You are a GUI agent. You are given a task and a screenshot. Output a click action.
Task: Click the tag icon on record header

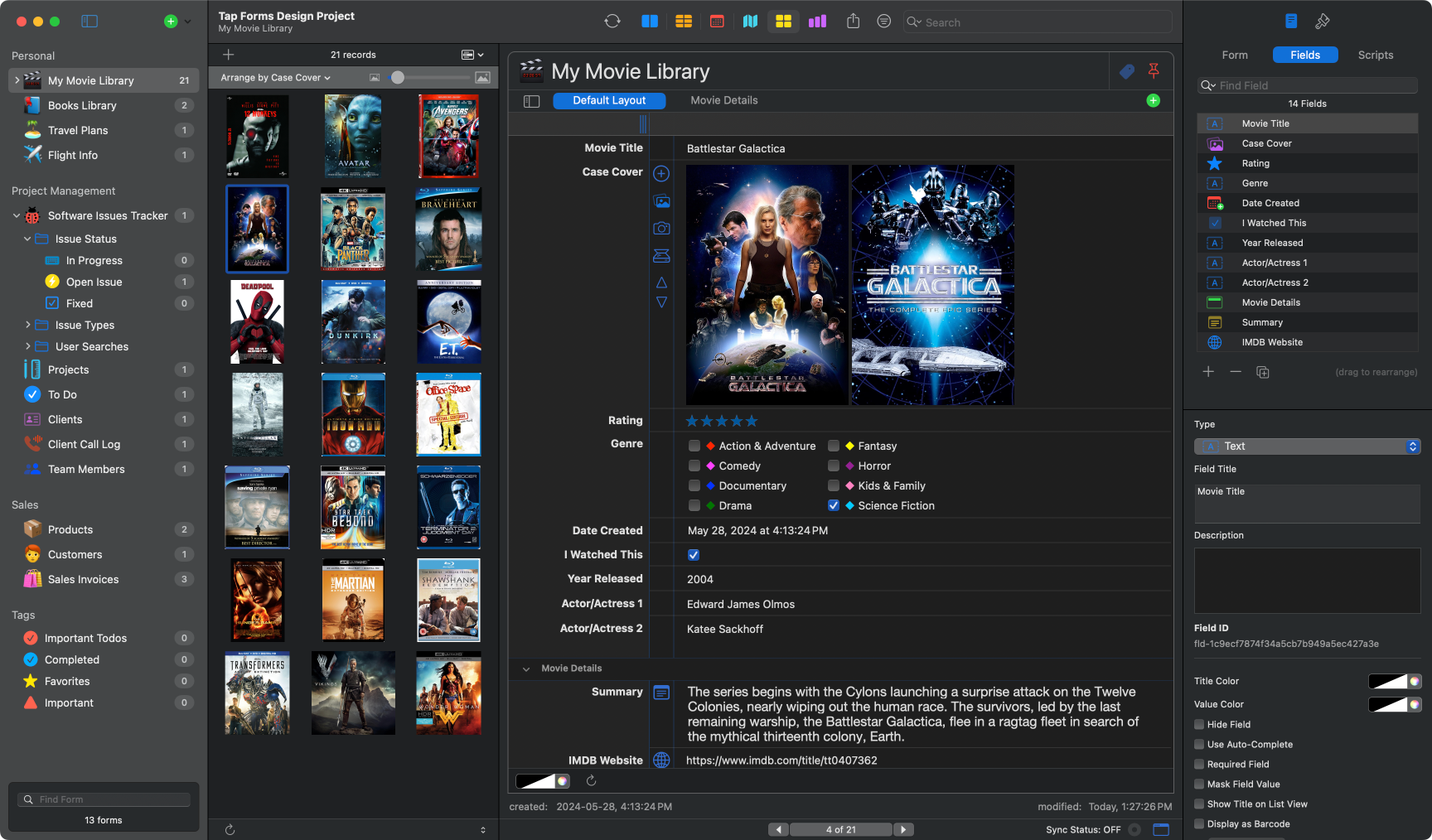(1126, 71)
